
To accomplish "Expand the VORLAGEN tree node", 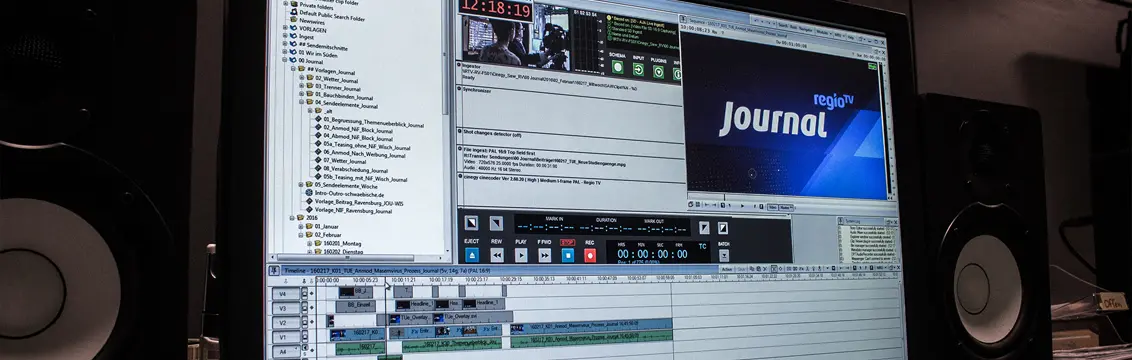I will click(285, 28).
